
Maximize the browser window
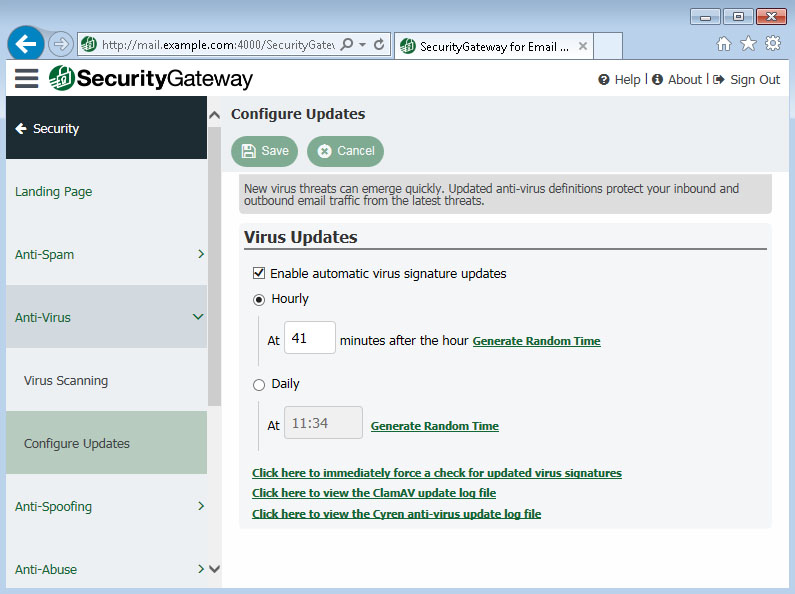click(x=738, y=17)
